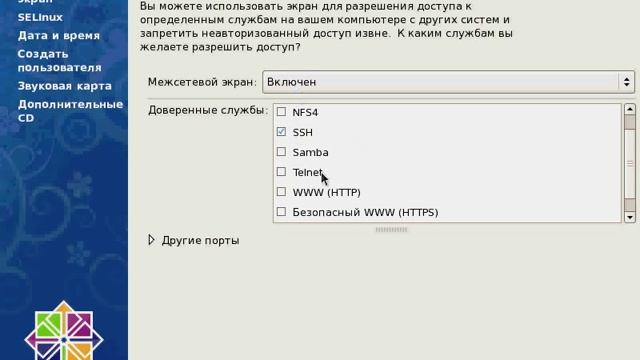Enable the Telnet checkbox
This screenshot has height=360, width=640.
(x=281, y=171)
